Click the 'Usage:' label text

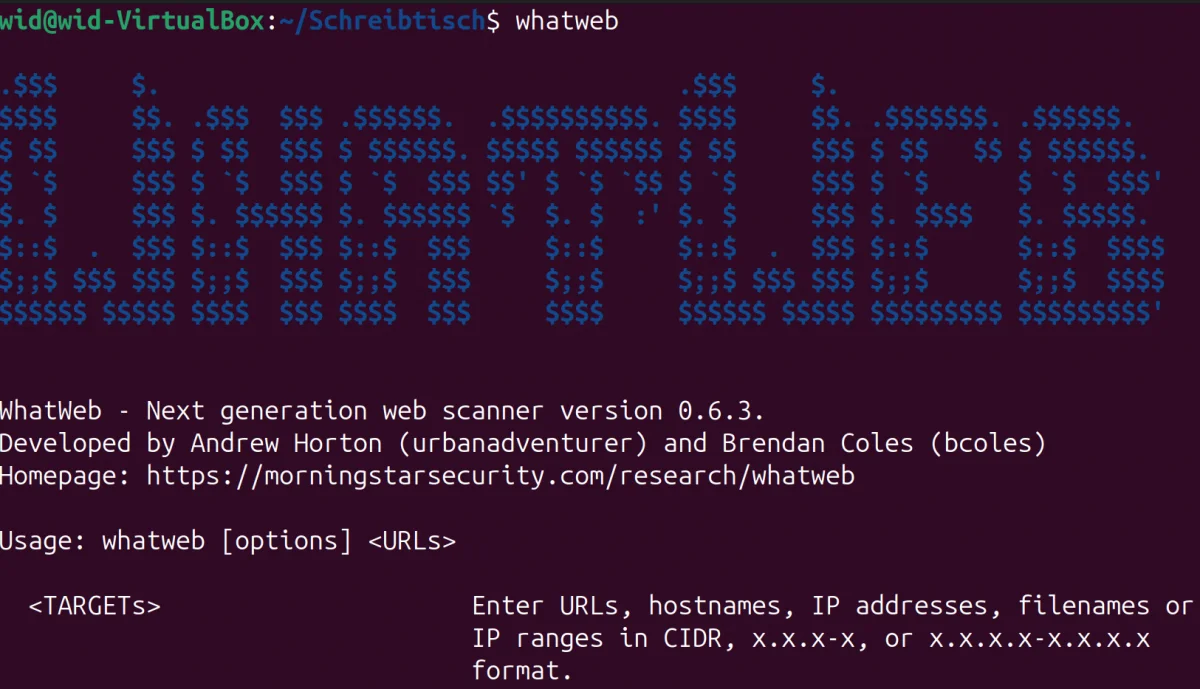44,541
